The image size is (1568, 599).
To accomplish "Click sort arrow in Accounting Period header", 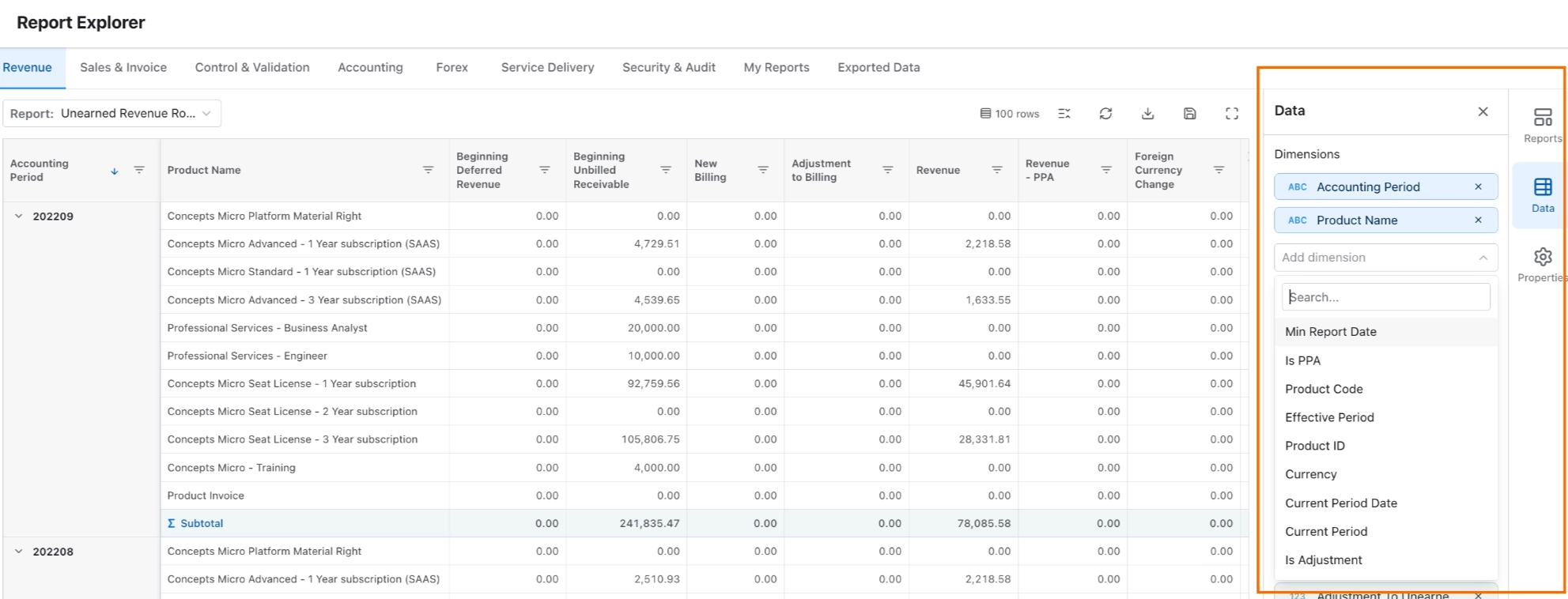I will [115, 171].
